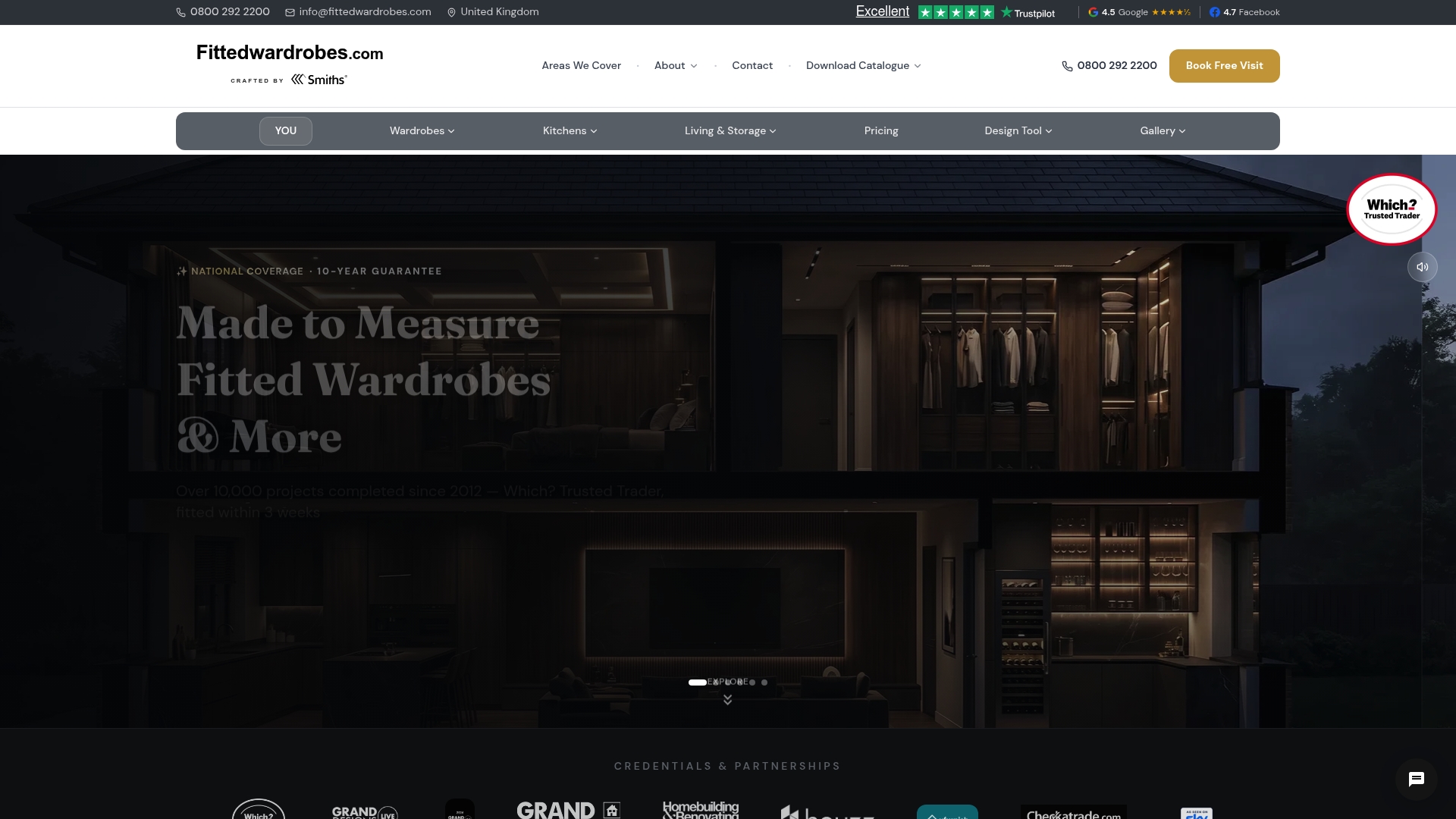Click the Facebook logo icon
This screenshot has height=819, width=1456.
tap(1215, 12)
